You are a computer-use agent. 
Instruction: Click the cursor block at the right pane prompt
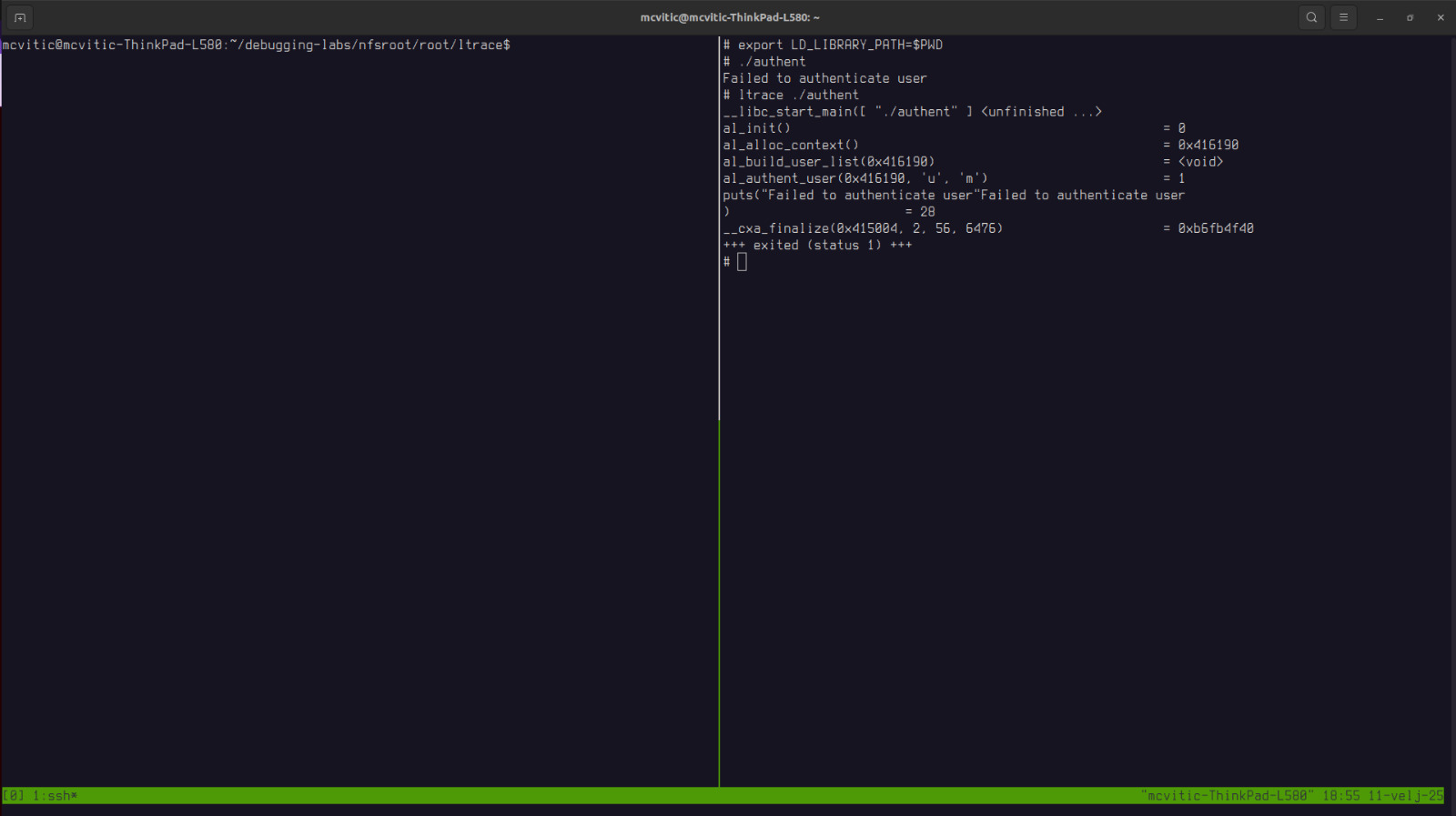pyautogui.click(x=742, y=262)
